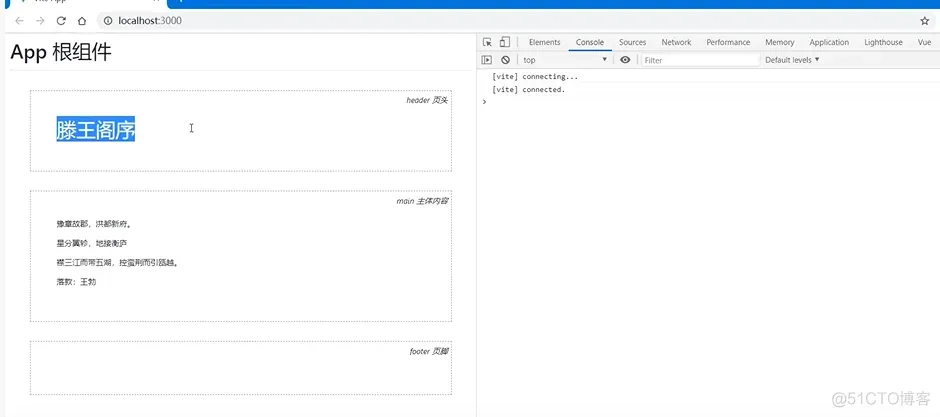Switch to the Lighthouse tab
Image resolution: width=940 pixels, height=417 pixels.
point(884,43)
